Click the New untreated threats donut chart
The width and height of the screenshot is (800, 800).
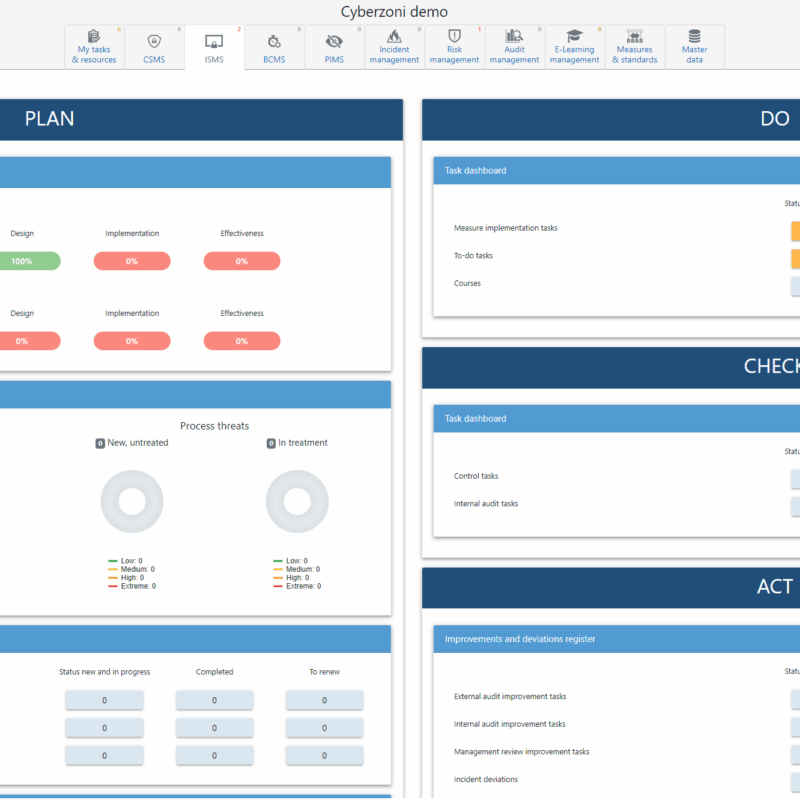coord(132,501)
